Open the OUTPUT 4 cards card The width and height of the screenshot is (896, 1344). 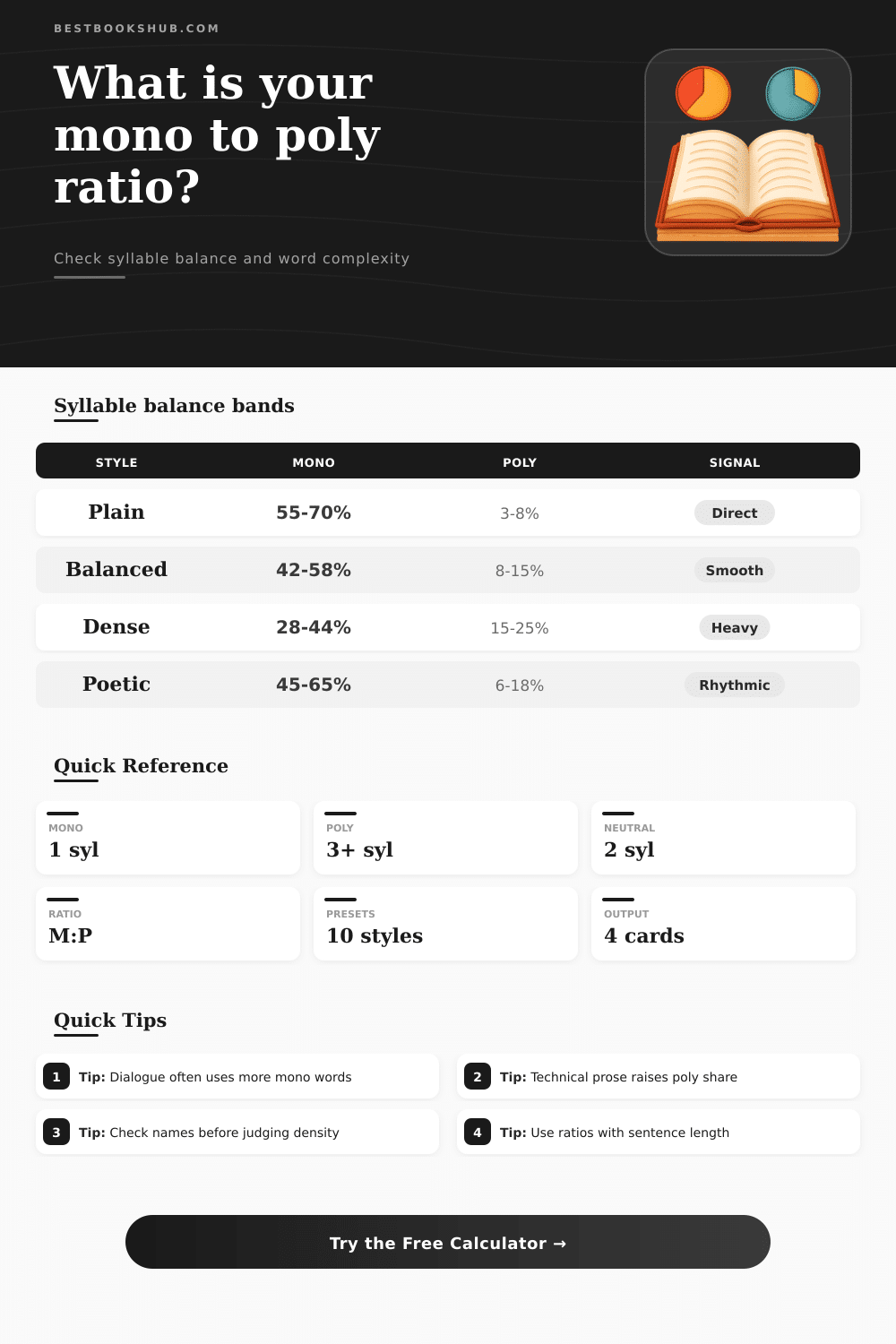723,924
